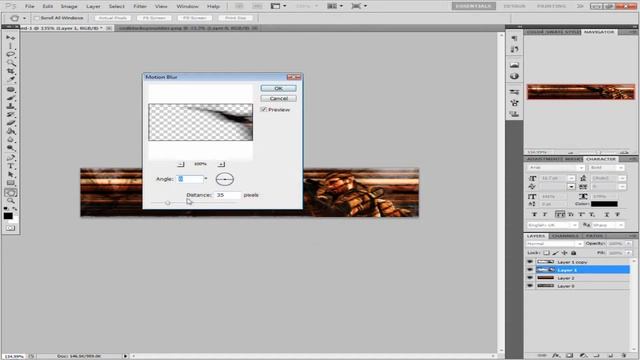This screenshot has width=640, height=360.
Task: Toggle the Preview checkbox in Motion Blur
Action: point(264,109)
